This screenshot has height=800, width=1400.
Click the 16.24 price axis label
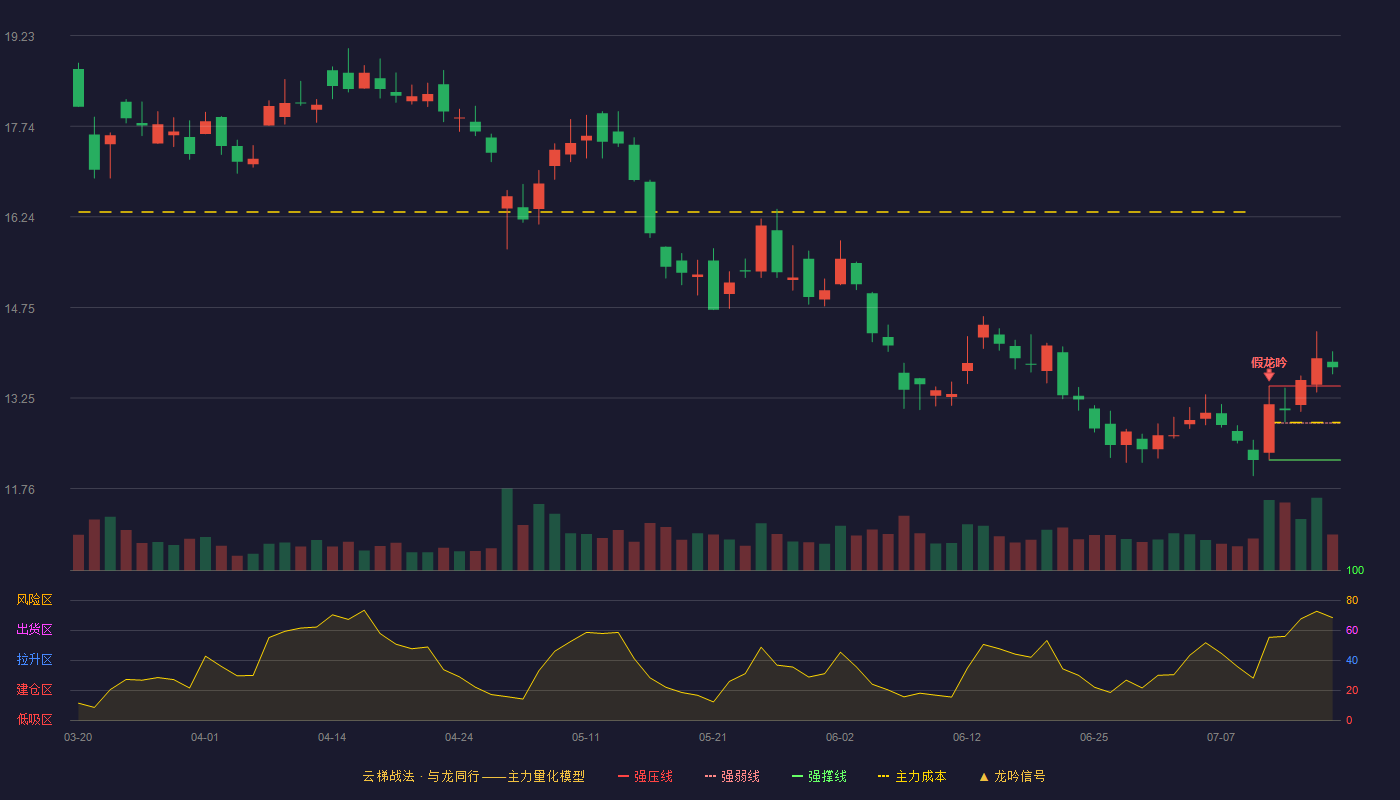coord(19,217)
